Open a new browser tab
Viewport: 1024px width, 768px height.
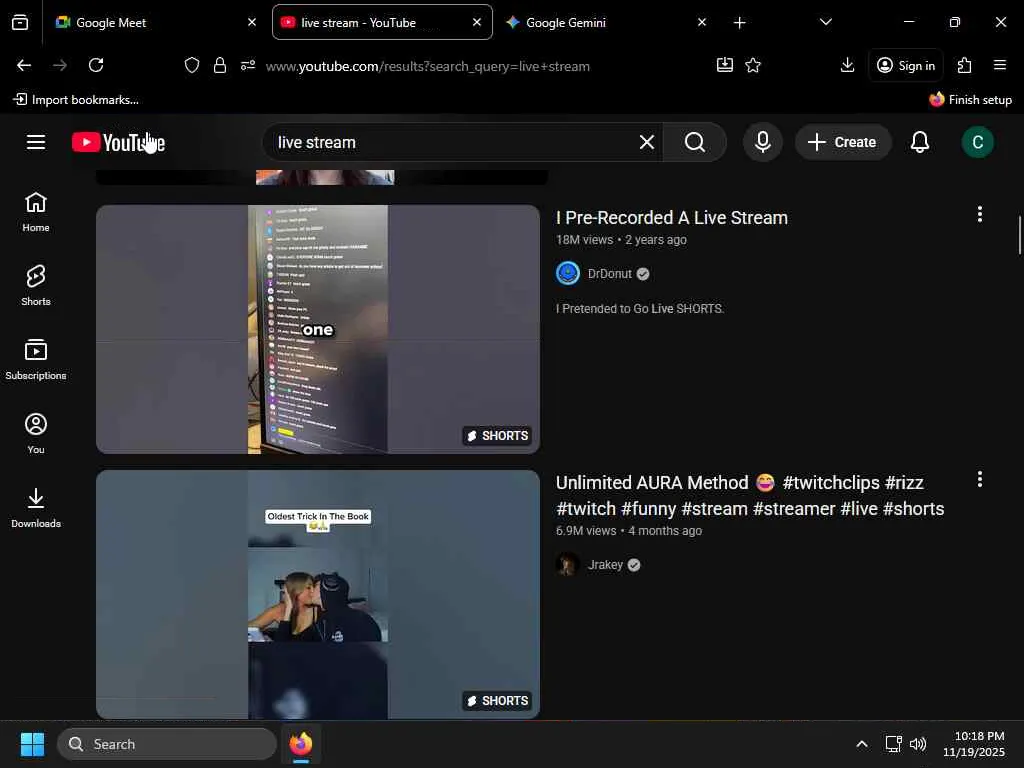(x=739, y=23)
